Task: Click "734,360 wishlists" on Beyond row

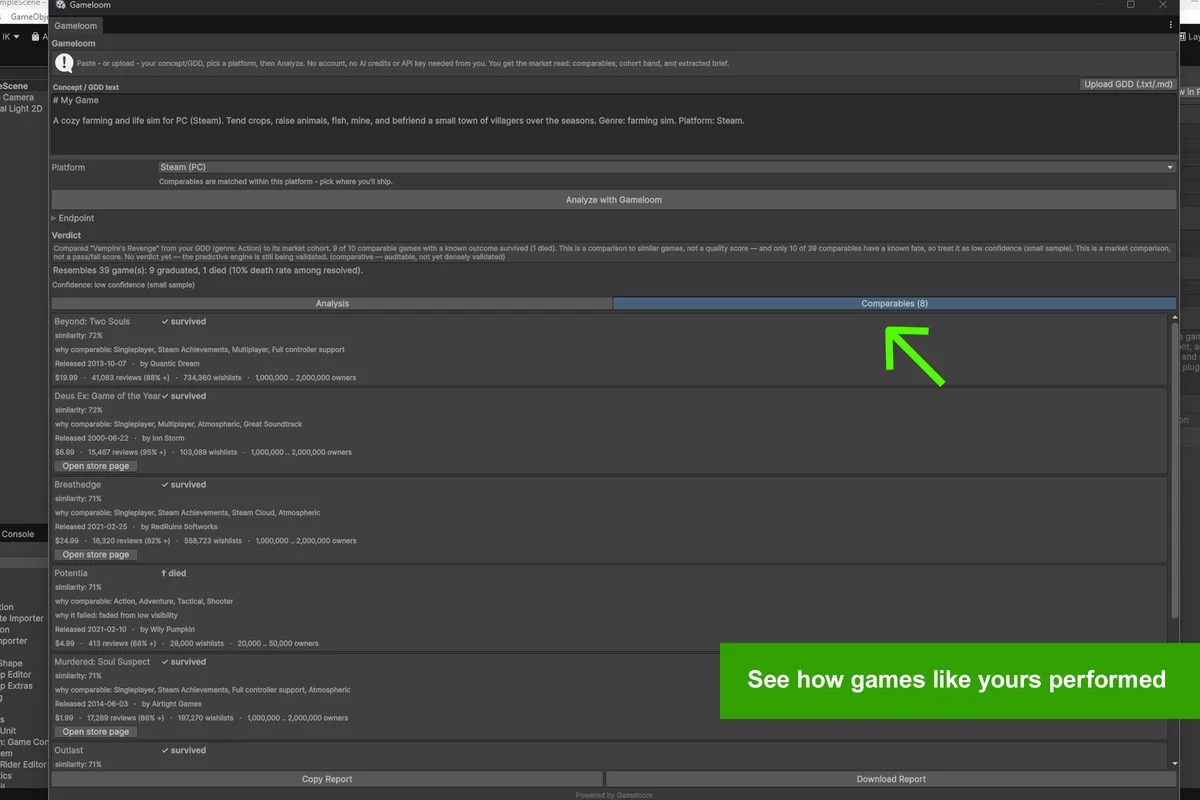Action: pyautogui.click(x=213, y=378)
